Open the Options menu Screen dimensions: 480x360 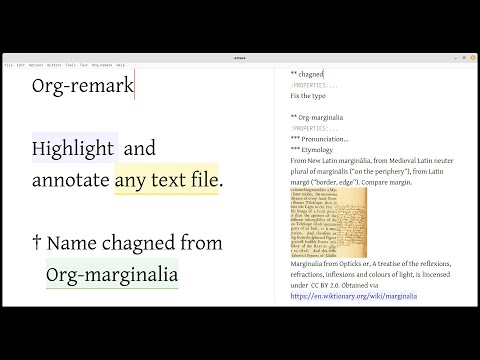tap(36, 65)
